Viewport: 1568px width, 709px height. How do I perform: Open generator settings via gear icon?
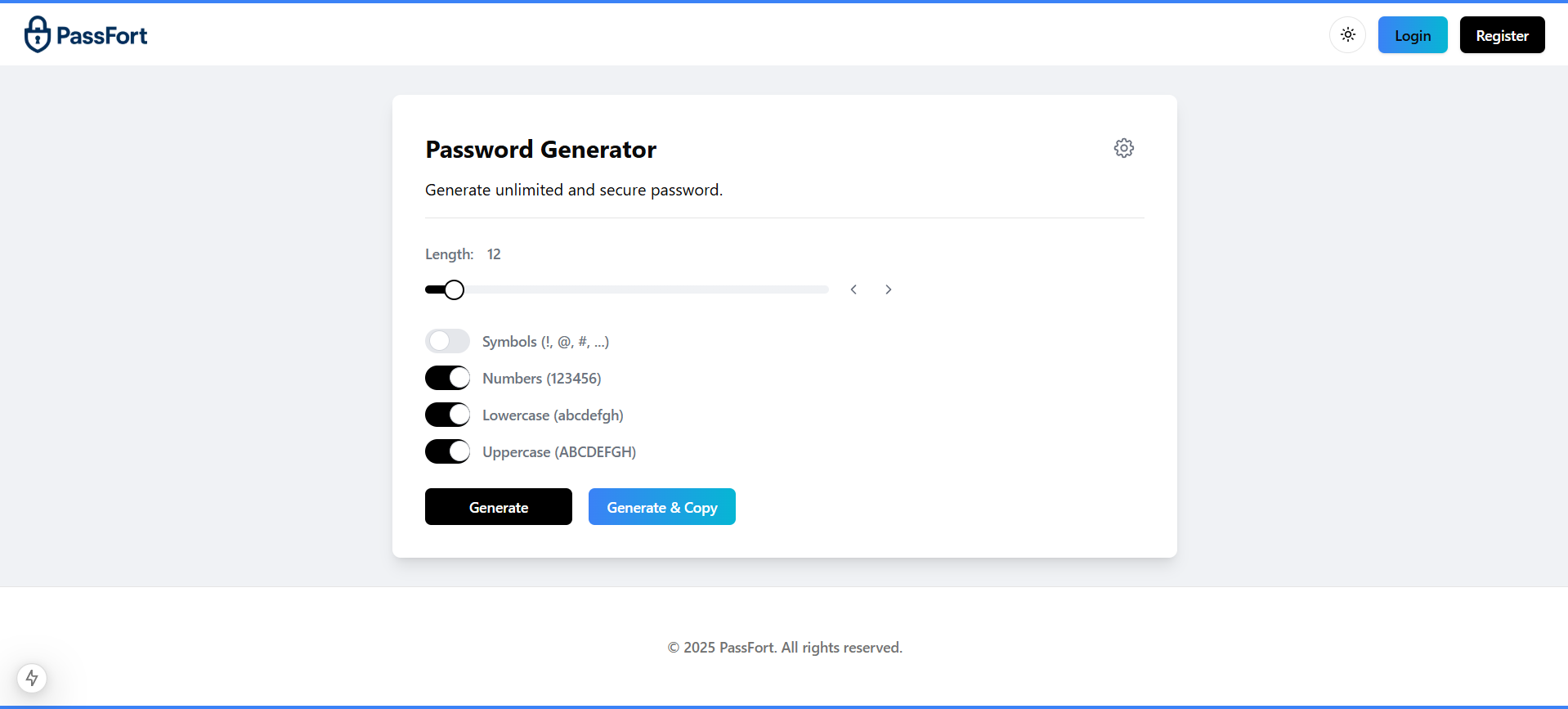[x=1124, y=148]
